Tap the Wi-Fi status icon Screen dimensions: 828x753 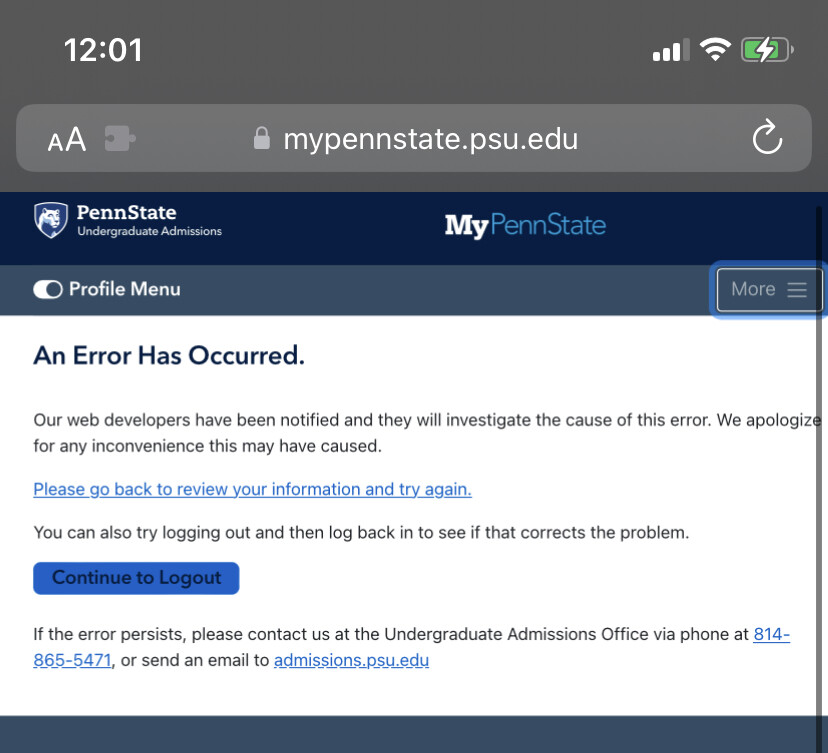(715, 50)
